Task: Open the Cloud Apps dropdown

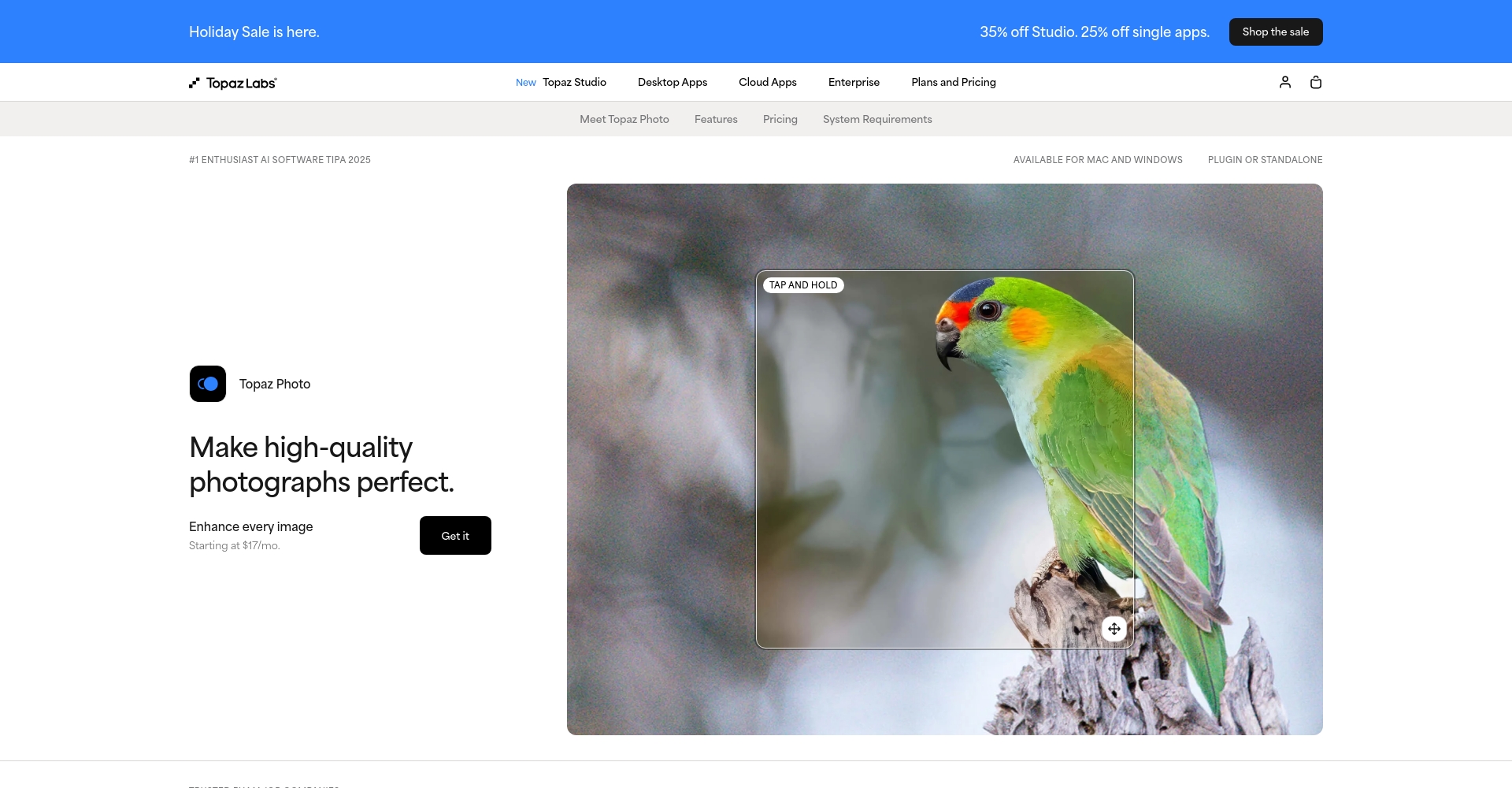Action: tap(767, 82)
